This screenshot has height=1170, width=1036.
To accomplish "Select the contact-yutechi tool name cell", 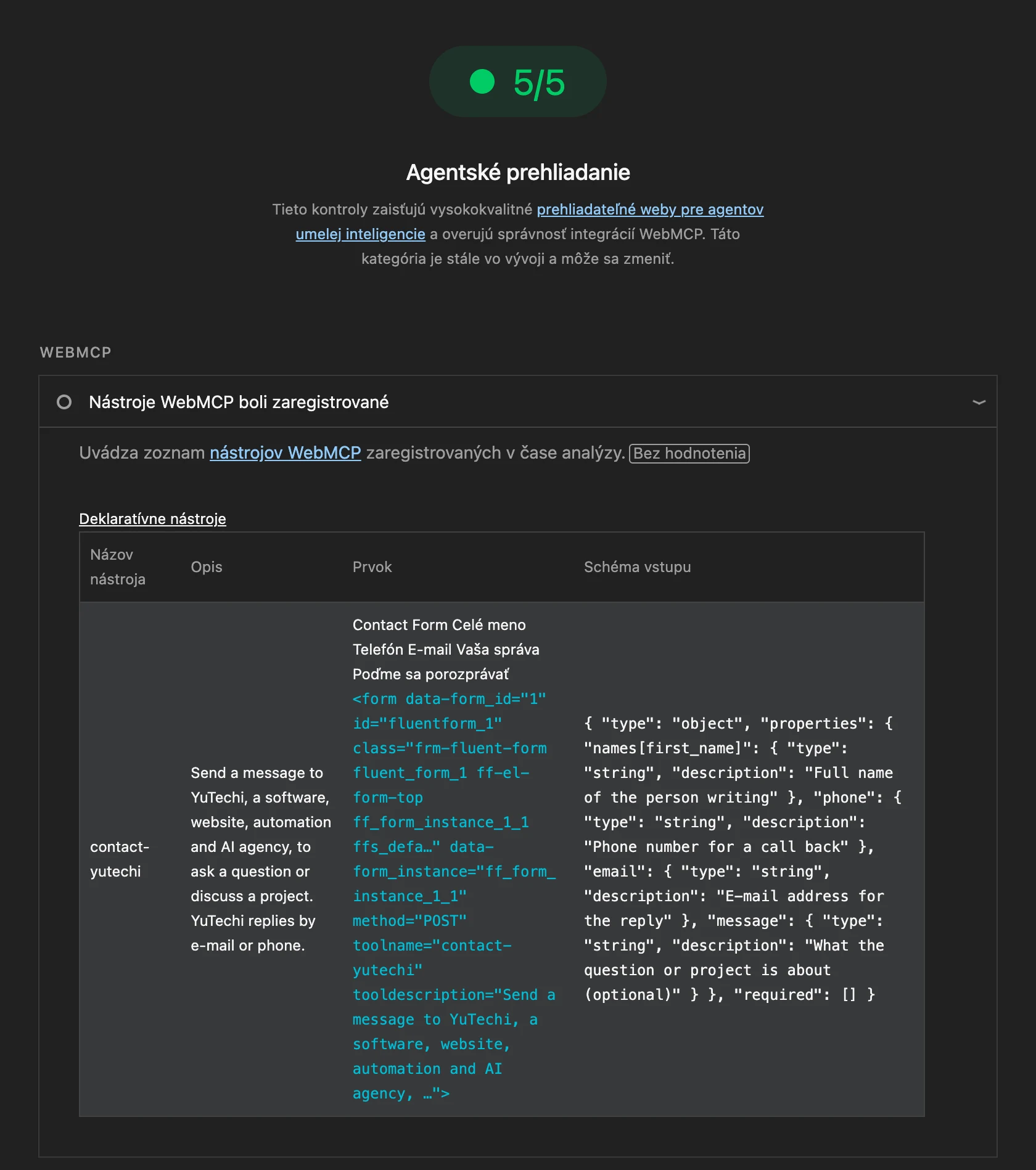I will point(120,859).
